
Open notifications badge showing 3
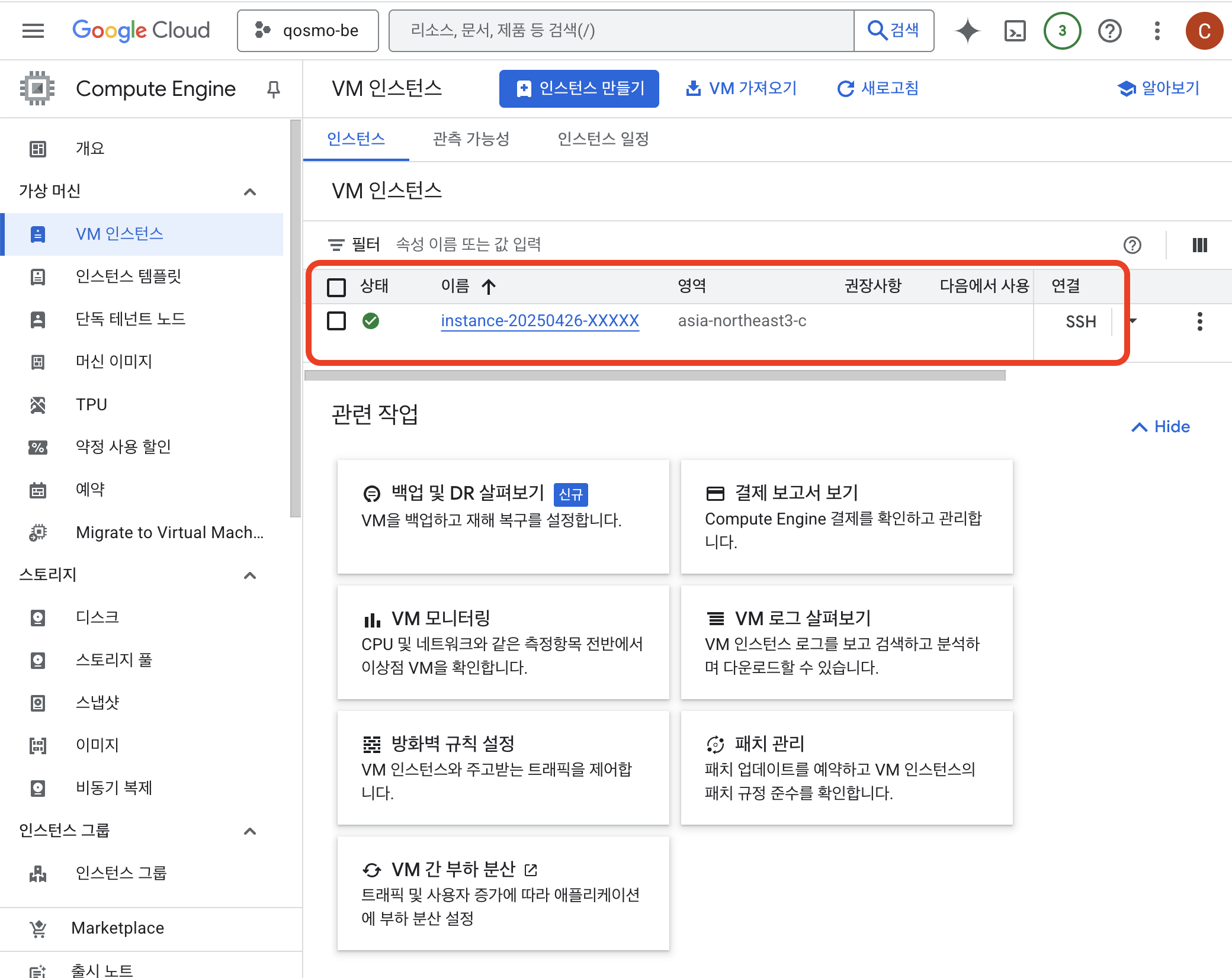(x=1062, y=30)
